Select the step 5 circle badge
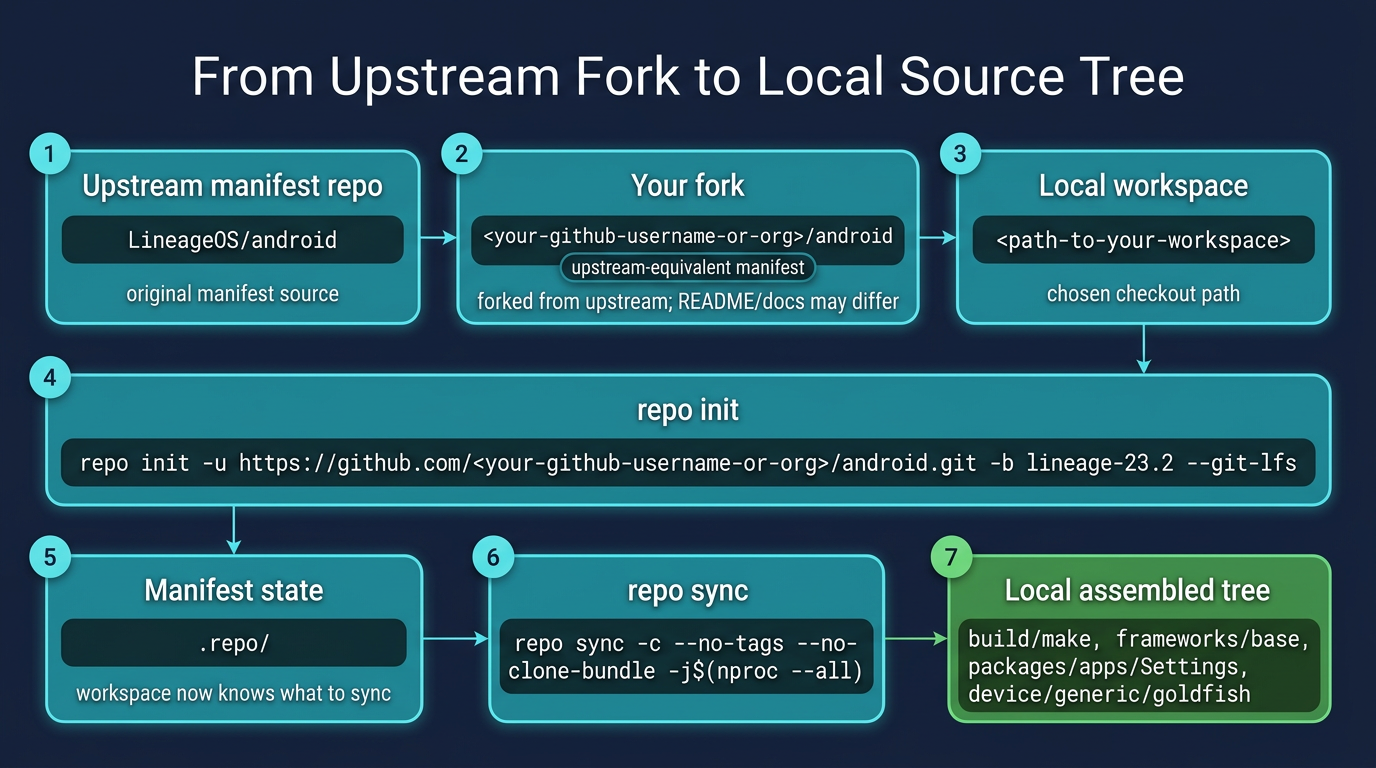This screenshot has height=768, width=1376. click(x=49, y=558)
